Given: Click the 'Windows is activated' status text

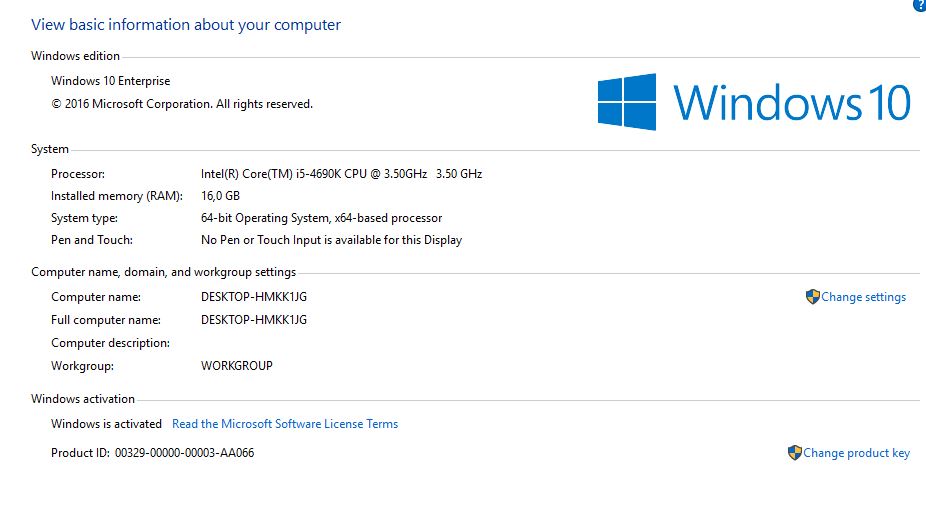Looking at the screenshot, I should (x=106, y=424).
